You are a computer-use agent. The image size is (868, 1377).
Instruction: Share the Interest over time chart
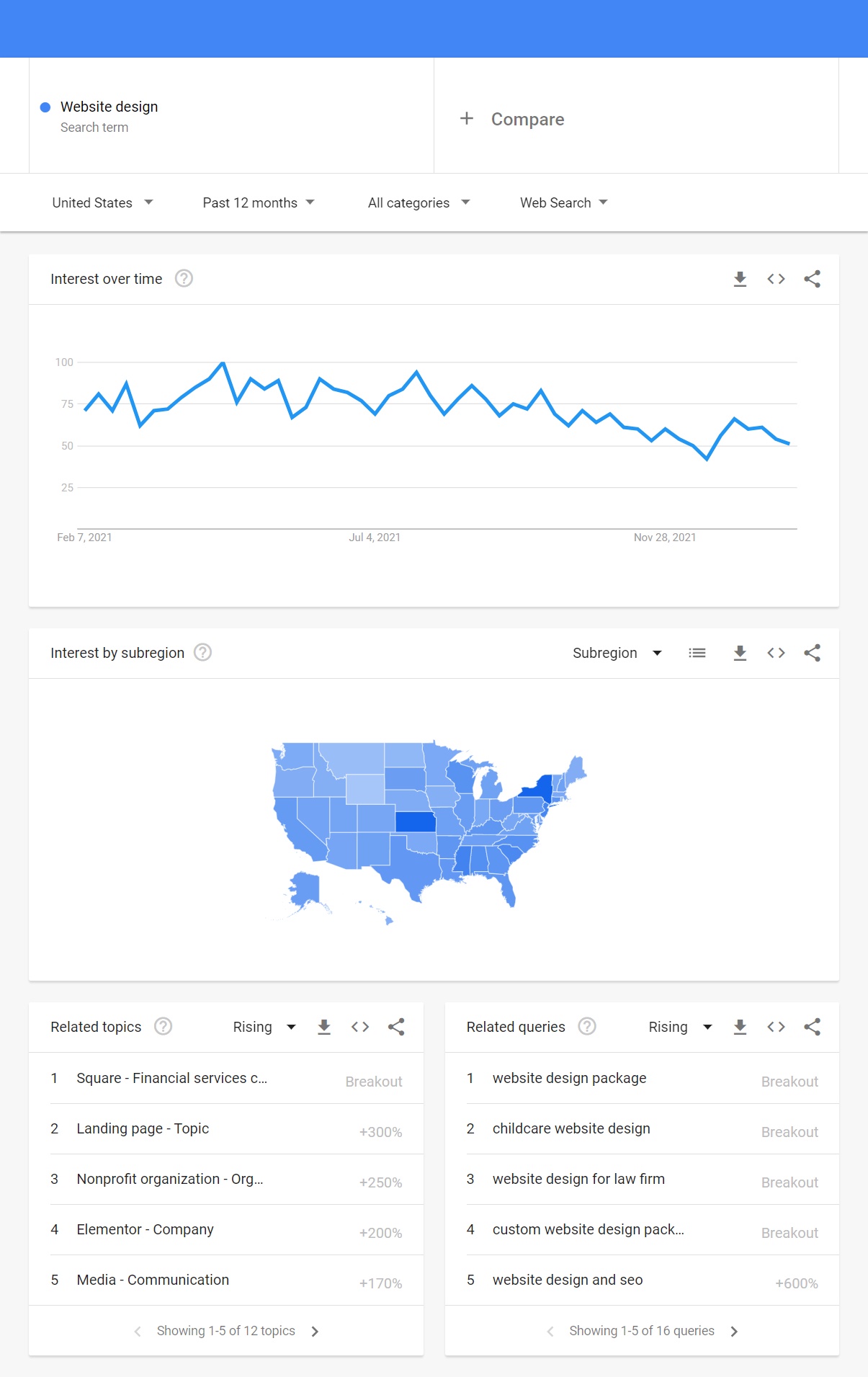[x=813, y=279]
